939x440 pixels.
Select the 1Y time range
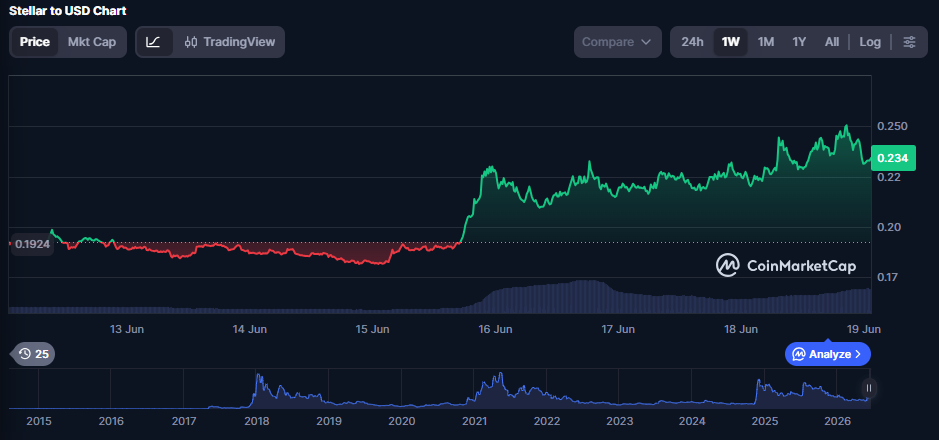pyautogui.click(x=799, y=42)
